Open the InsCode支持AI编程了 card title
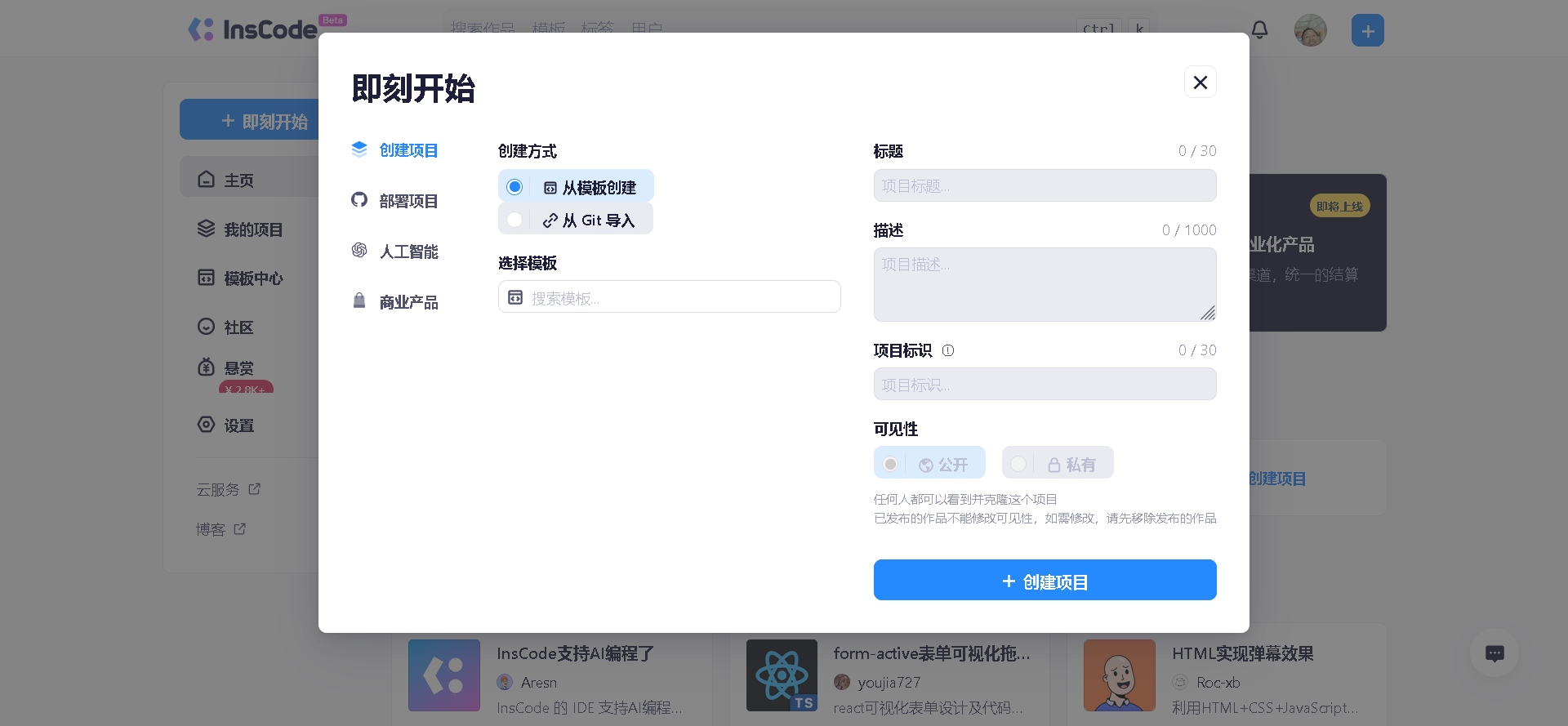The width and height of the screenshot is (1568, 726). [576, 653]
